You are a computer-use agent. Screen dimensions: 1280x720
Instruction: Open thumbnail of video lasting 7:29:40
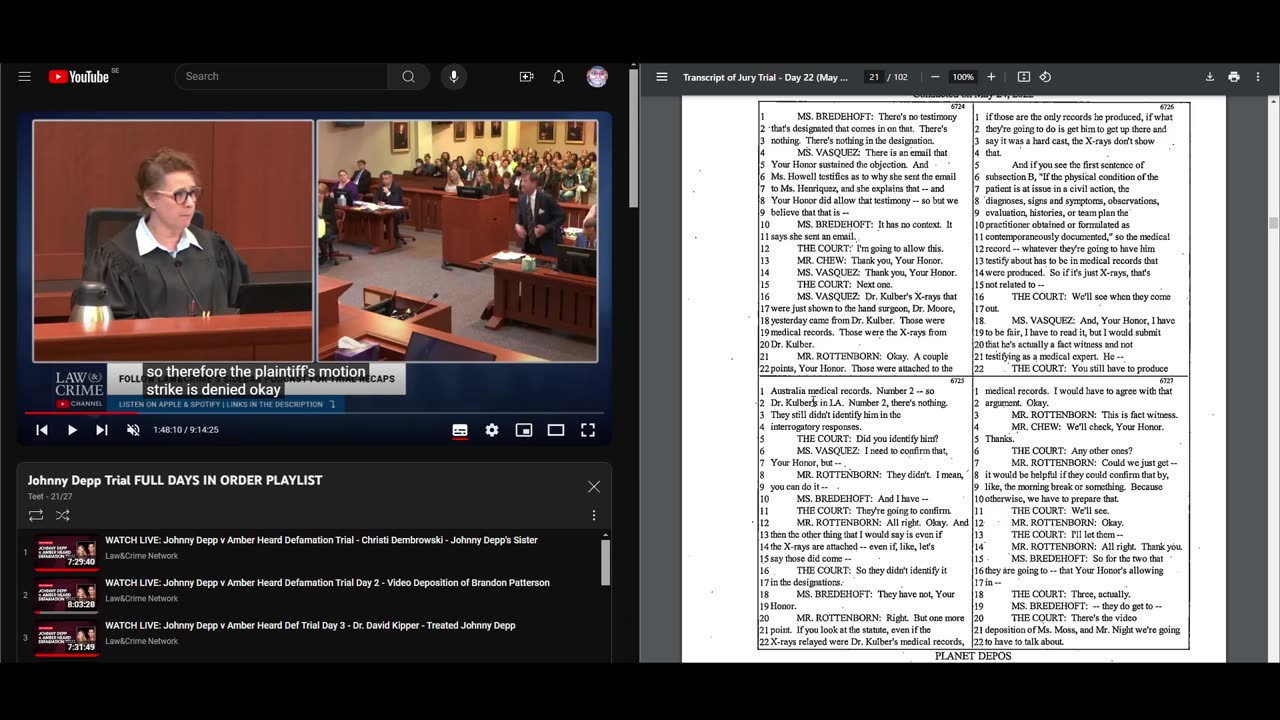[66, 553]
